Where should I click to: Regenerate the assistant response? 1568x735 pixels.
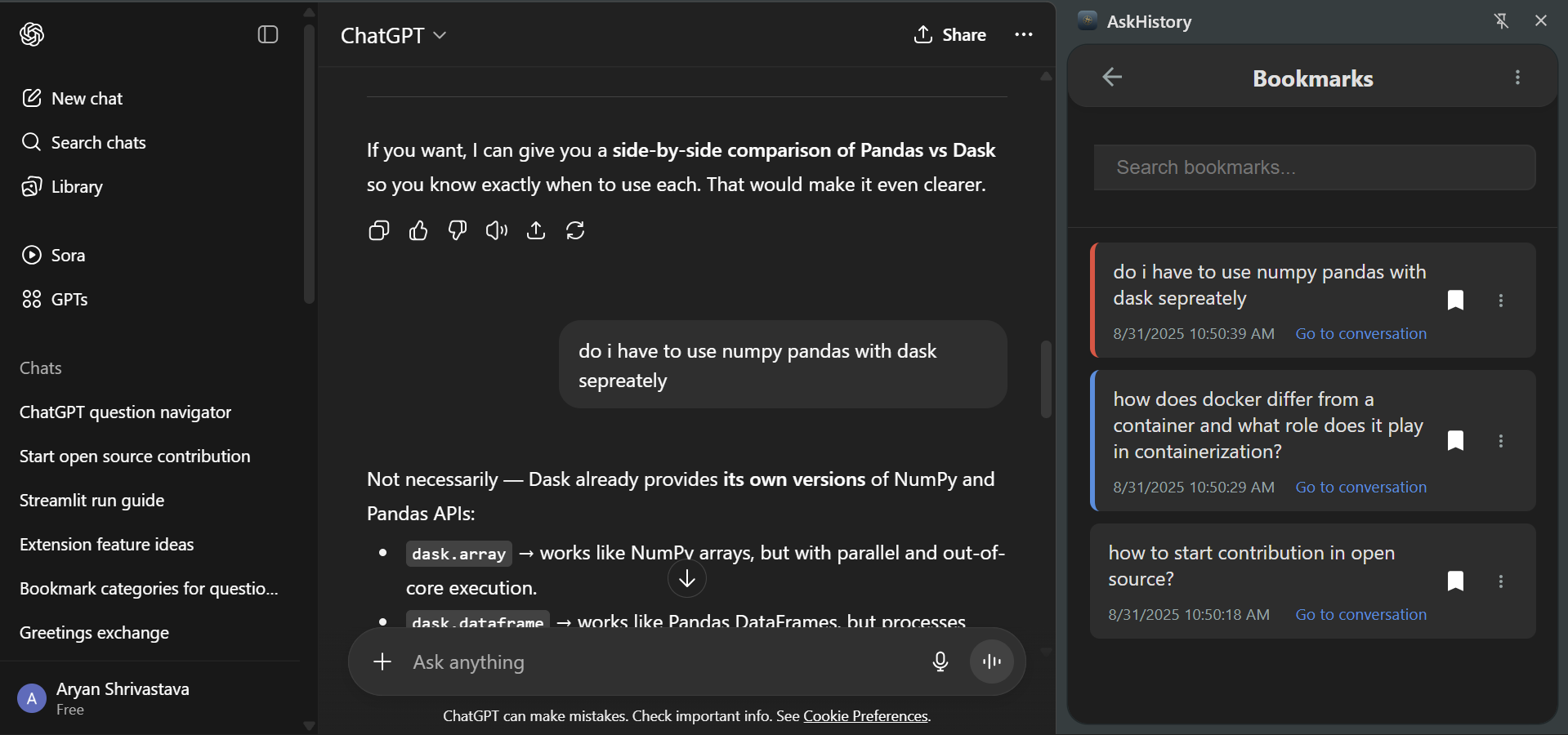coord(575,231)
